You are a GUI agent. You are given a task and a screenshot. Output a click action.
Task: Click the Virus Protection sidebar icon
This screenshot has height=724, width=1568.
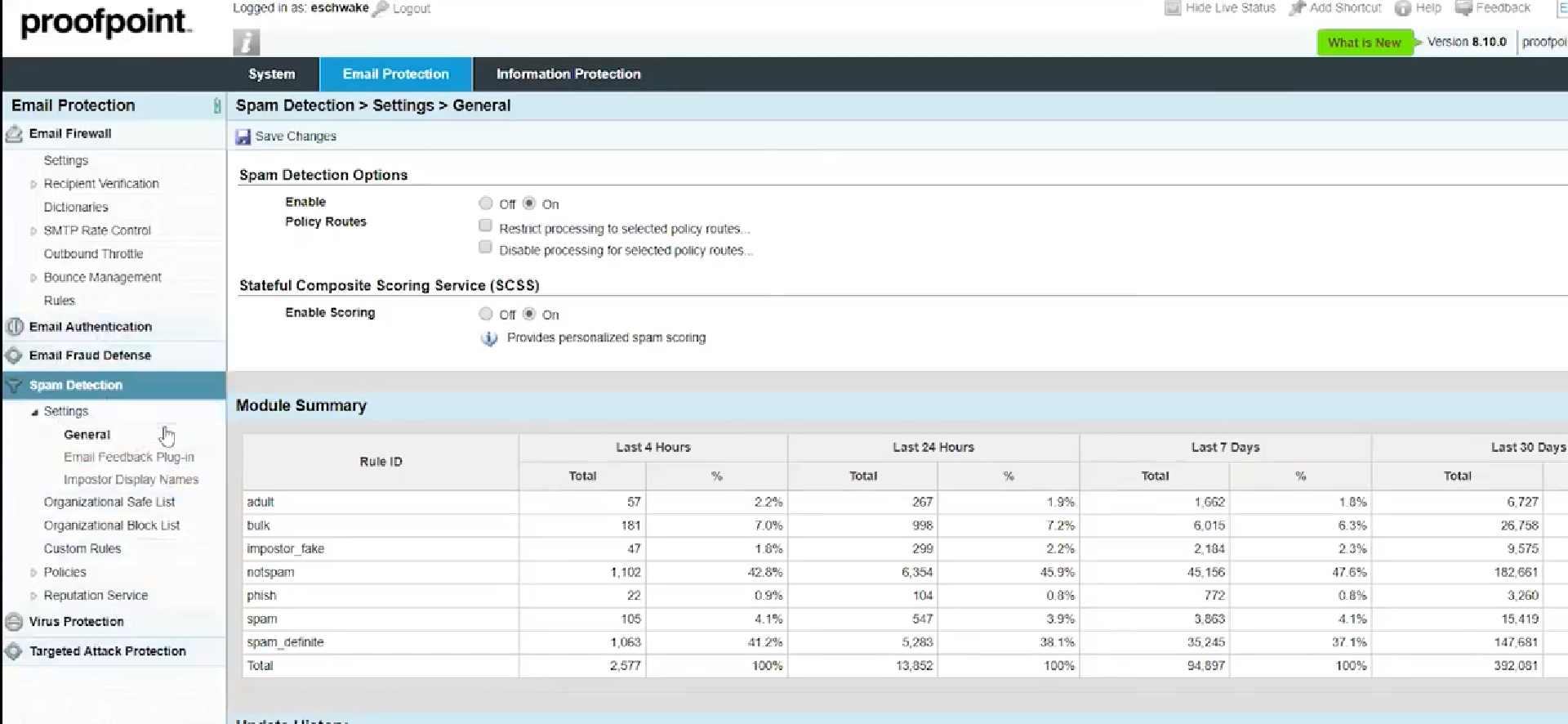pos(14,622)
